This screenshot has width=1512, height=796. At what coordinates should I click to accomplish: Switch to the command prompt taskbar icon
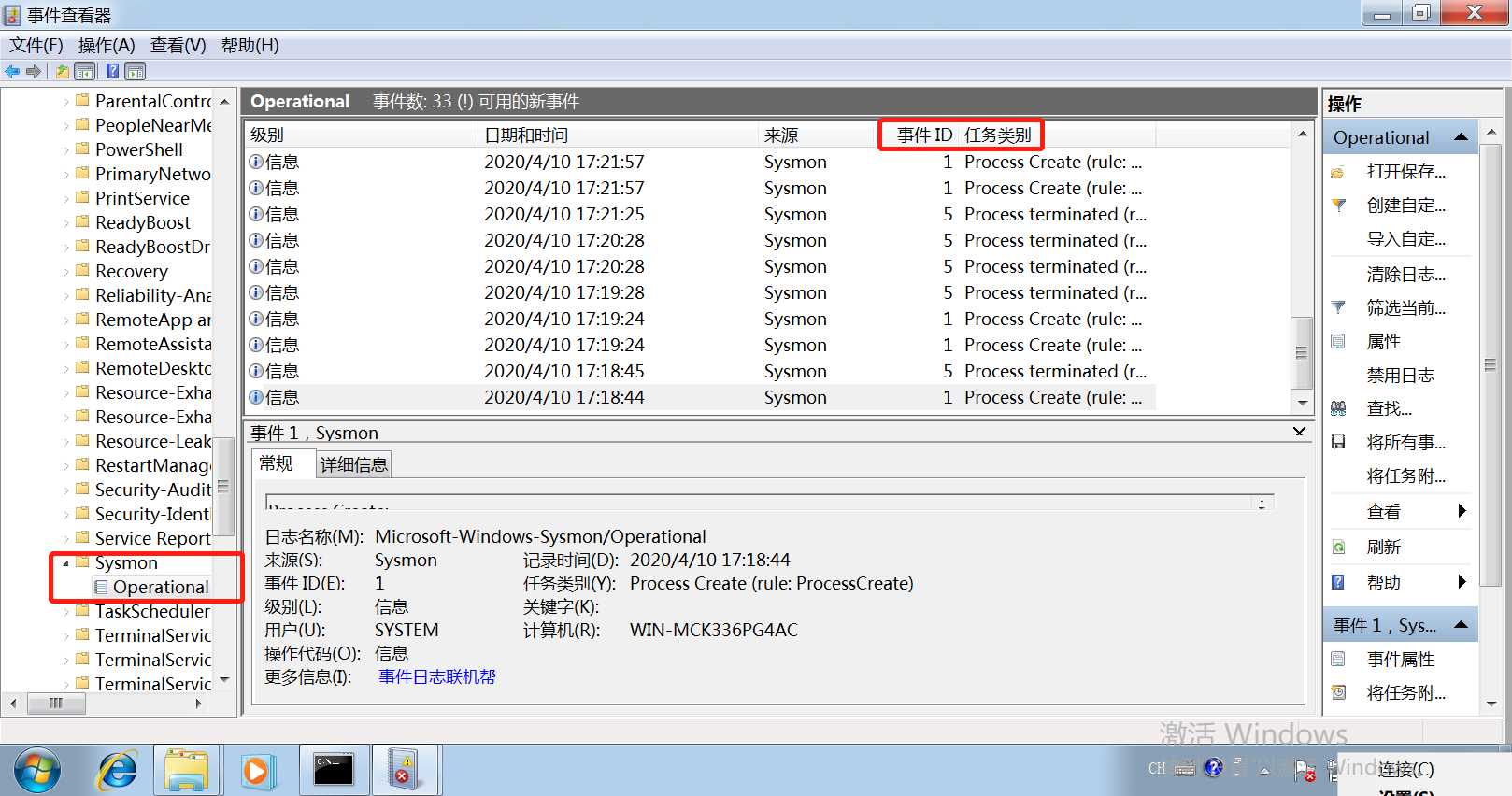point(334,771)
